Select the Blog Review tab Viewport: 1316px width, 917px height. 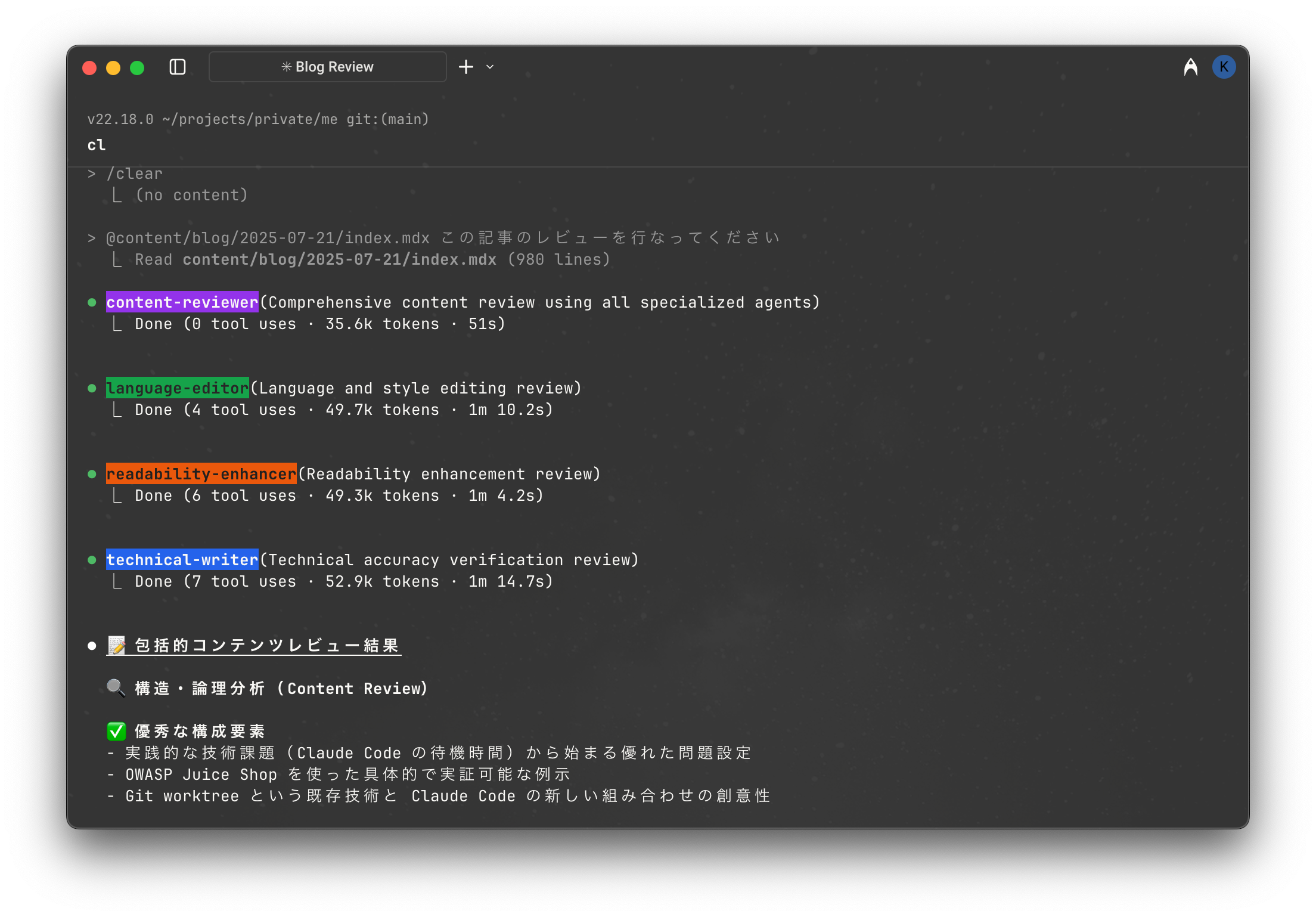327,67
